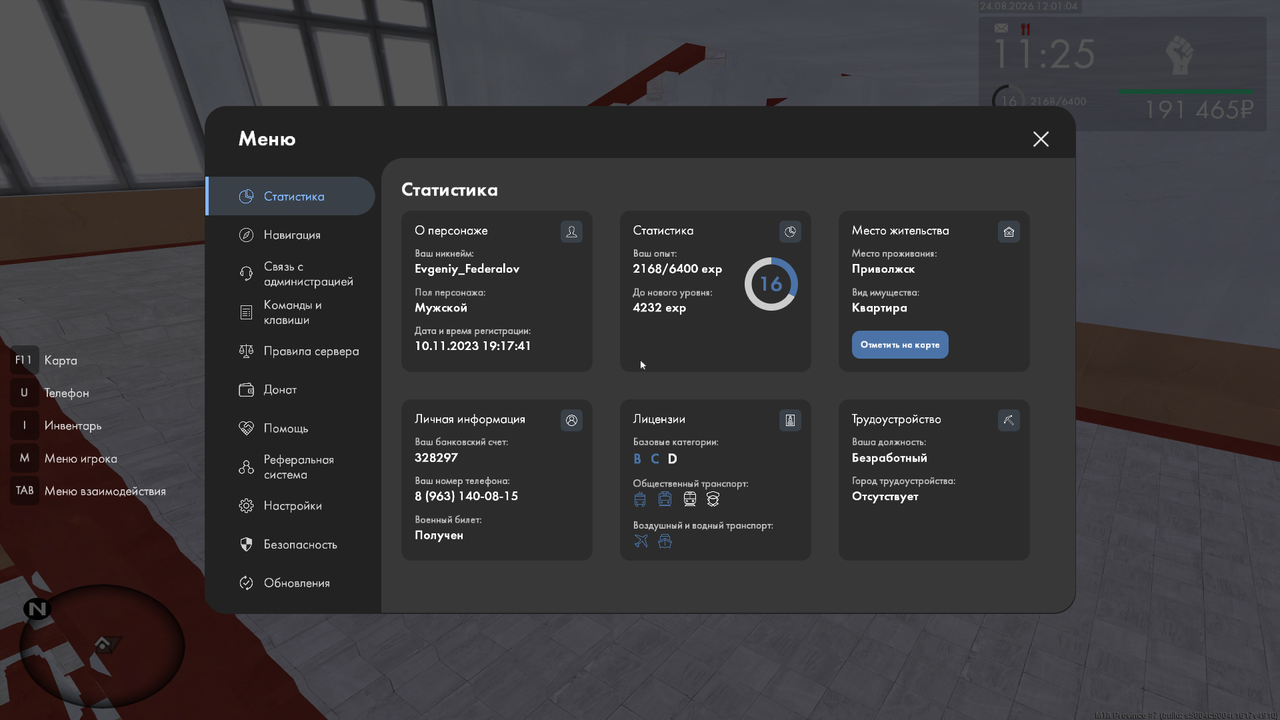Select the category C license
Screen dimensions: 1280x720
coord(655,459)
